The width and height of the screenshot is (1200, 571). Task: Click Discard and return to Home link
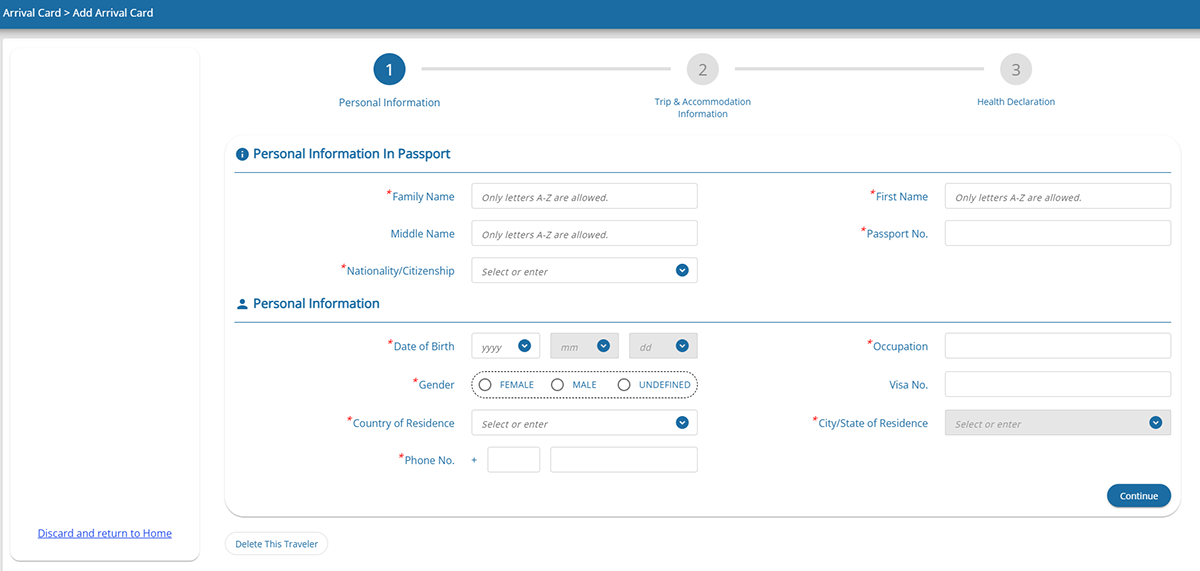105,533
